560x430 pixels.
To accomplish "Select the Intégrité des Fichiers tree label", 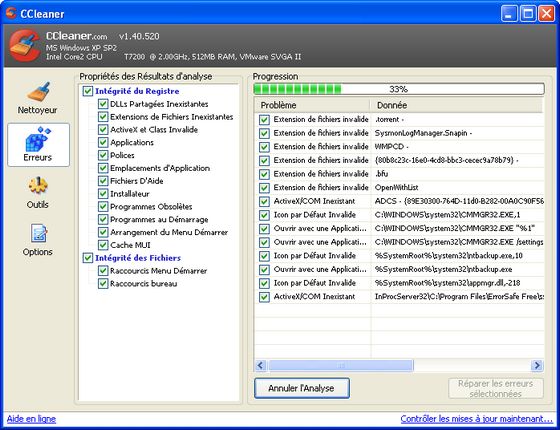I will click(x=138, y=258).
